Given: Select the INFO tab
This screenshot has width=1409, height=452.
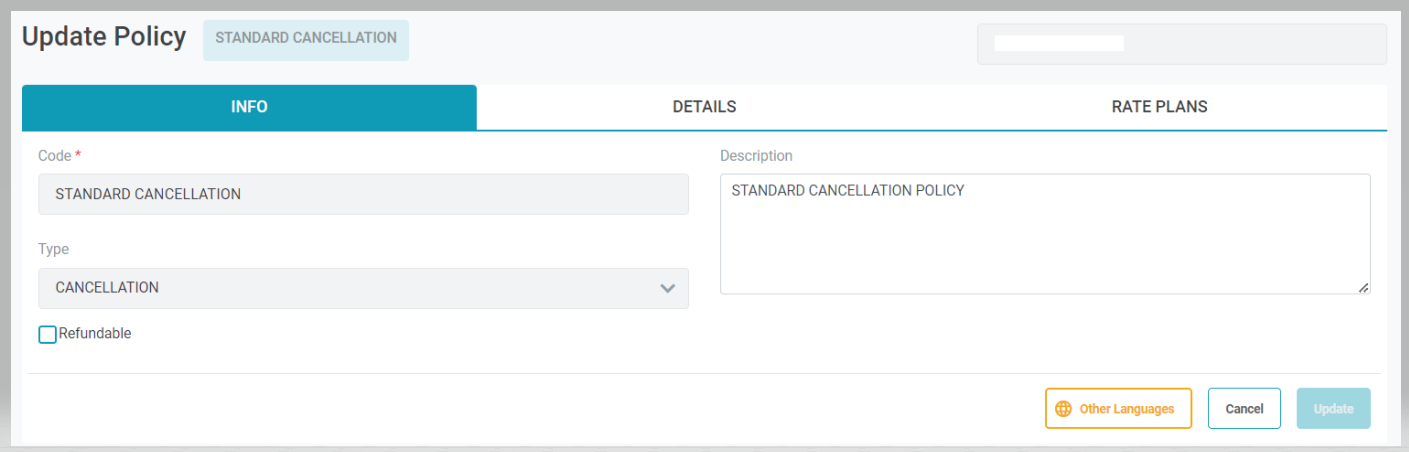Looking at the screenshot, I should (x=249, y=107).
